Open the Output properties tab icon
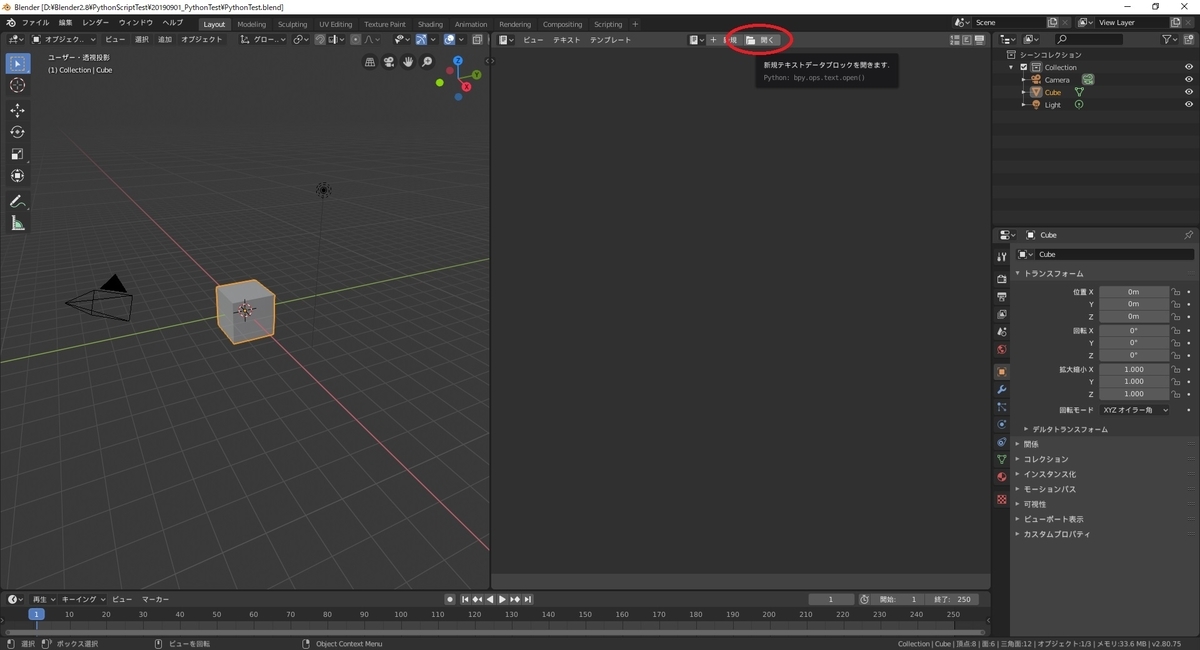Image resolution: width=1200 pixels, height=650 pixels. click(x=1002, y=297)
